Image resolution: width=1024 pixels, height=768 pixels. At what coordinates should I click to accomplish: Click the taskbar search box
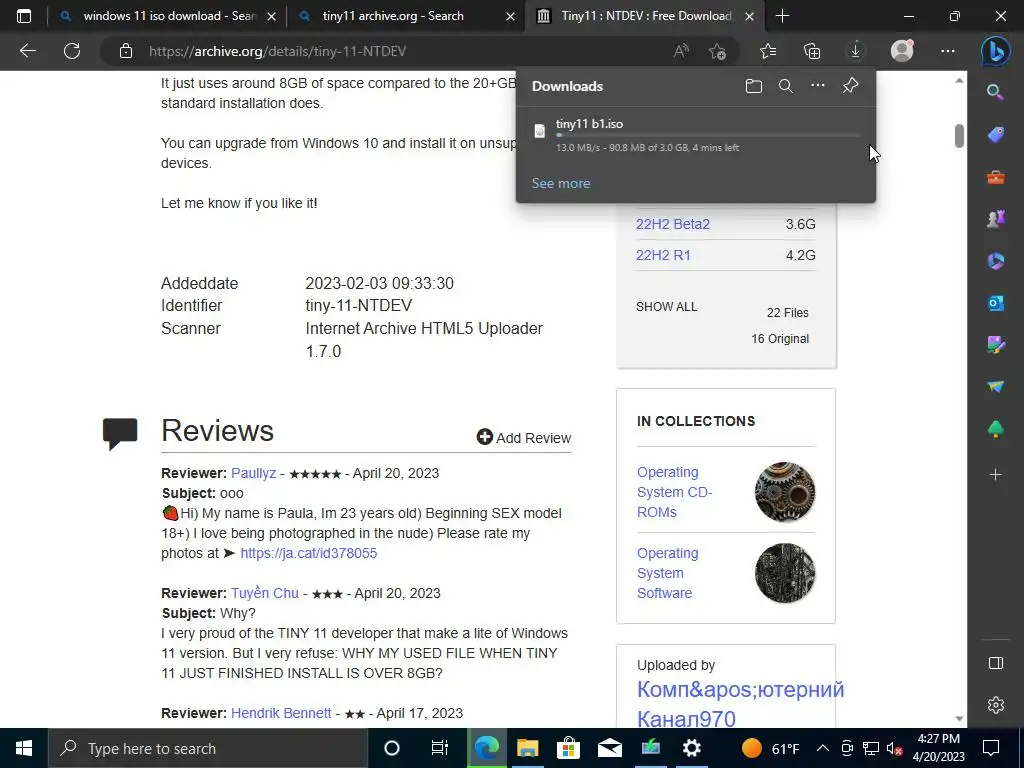(x=208, y=748)
